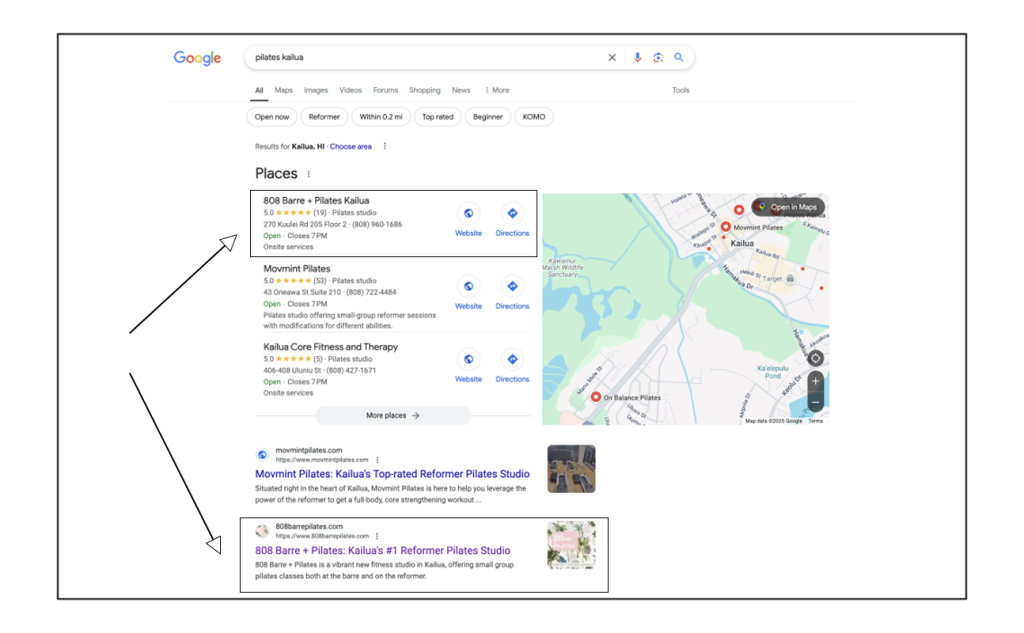This screenshot has width=1024, height=633.
Task: Click the map Terms link
Action: (816, 421)
